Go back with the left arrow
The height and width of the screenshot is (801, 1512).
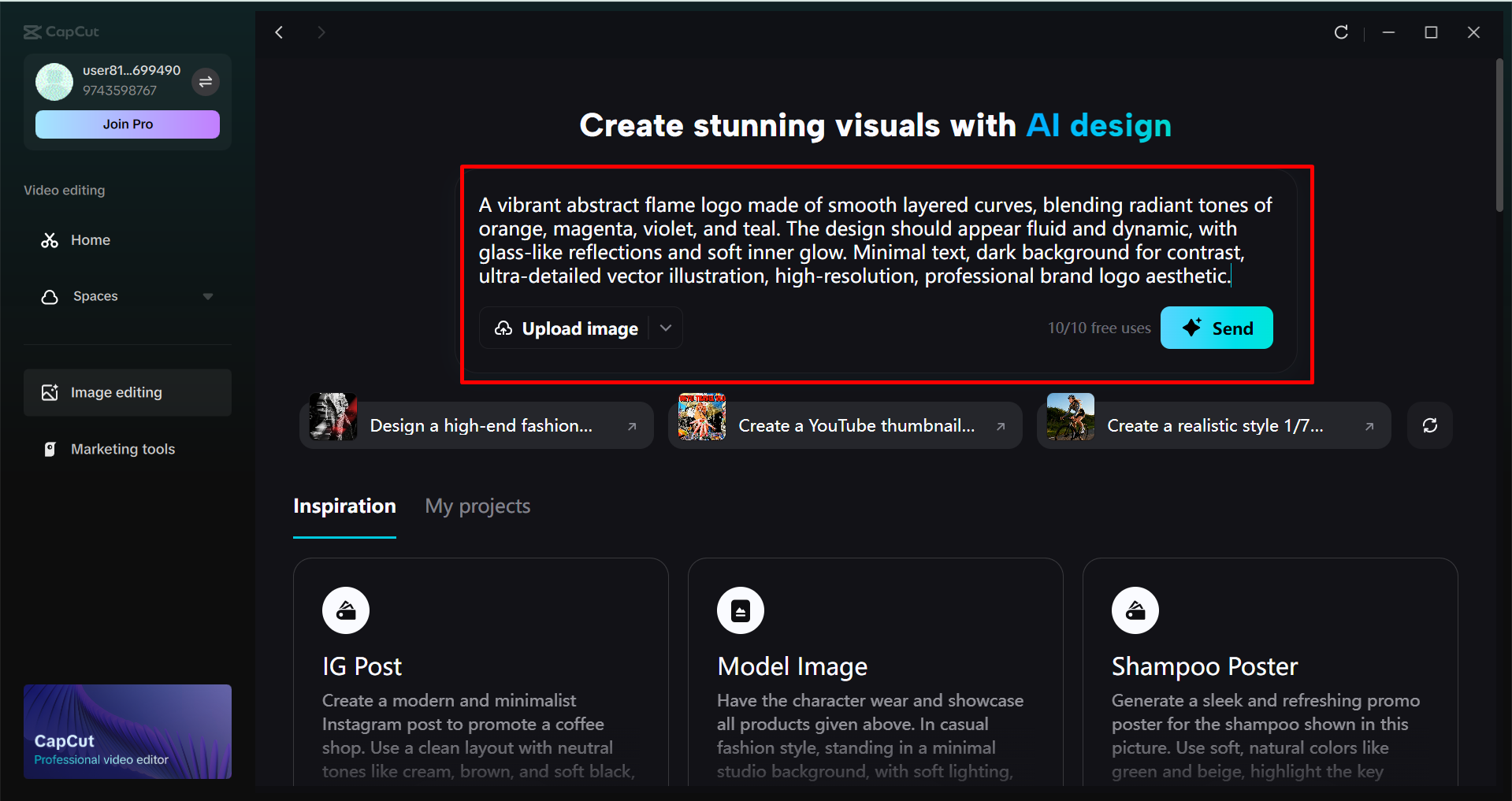279,32
